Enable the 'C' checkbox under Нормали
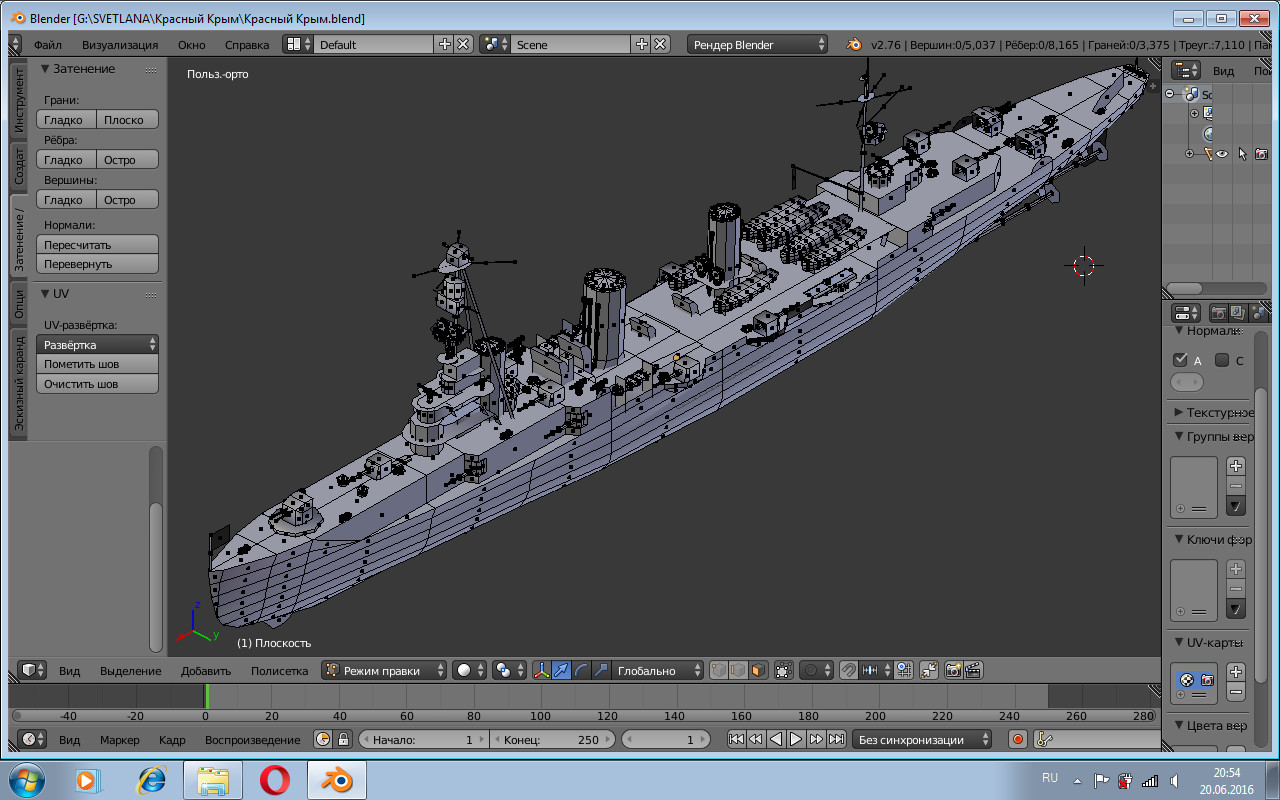 1222,360
